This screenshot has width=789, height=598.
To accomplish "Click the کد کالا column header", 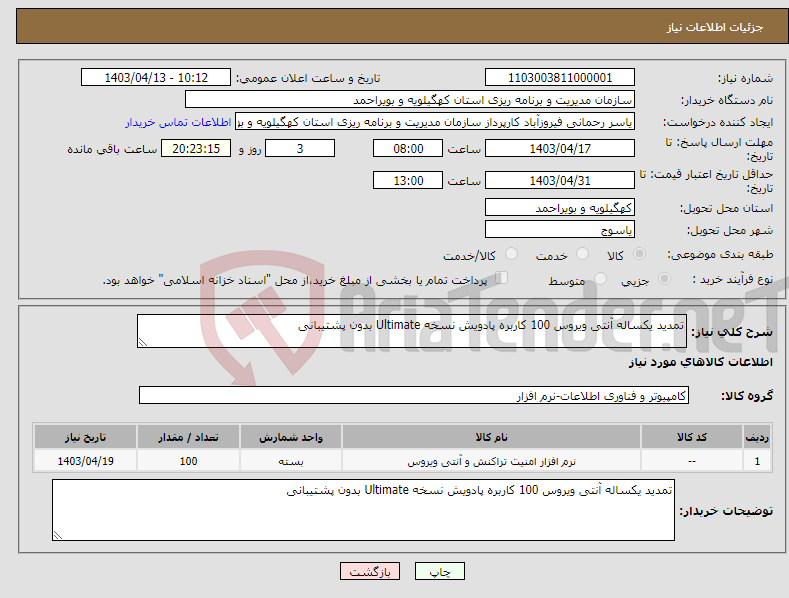I will point(691,437).
